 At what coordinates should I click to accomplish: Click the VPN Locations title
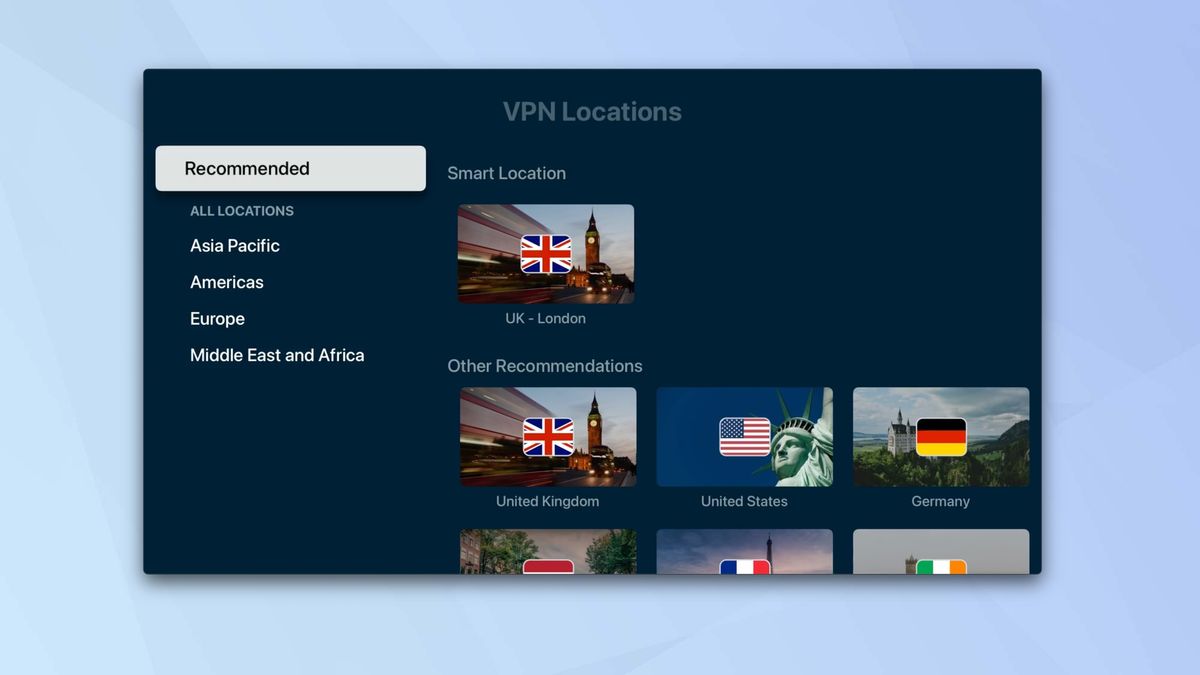[x=591, y=111]
